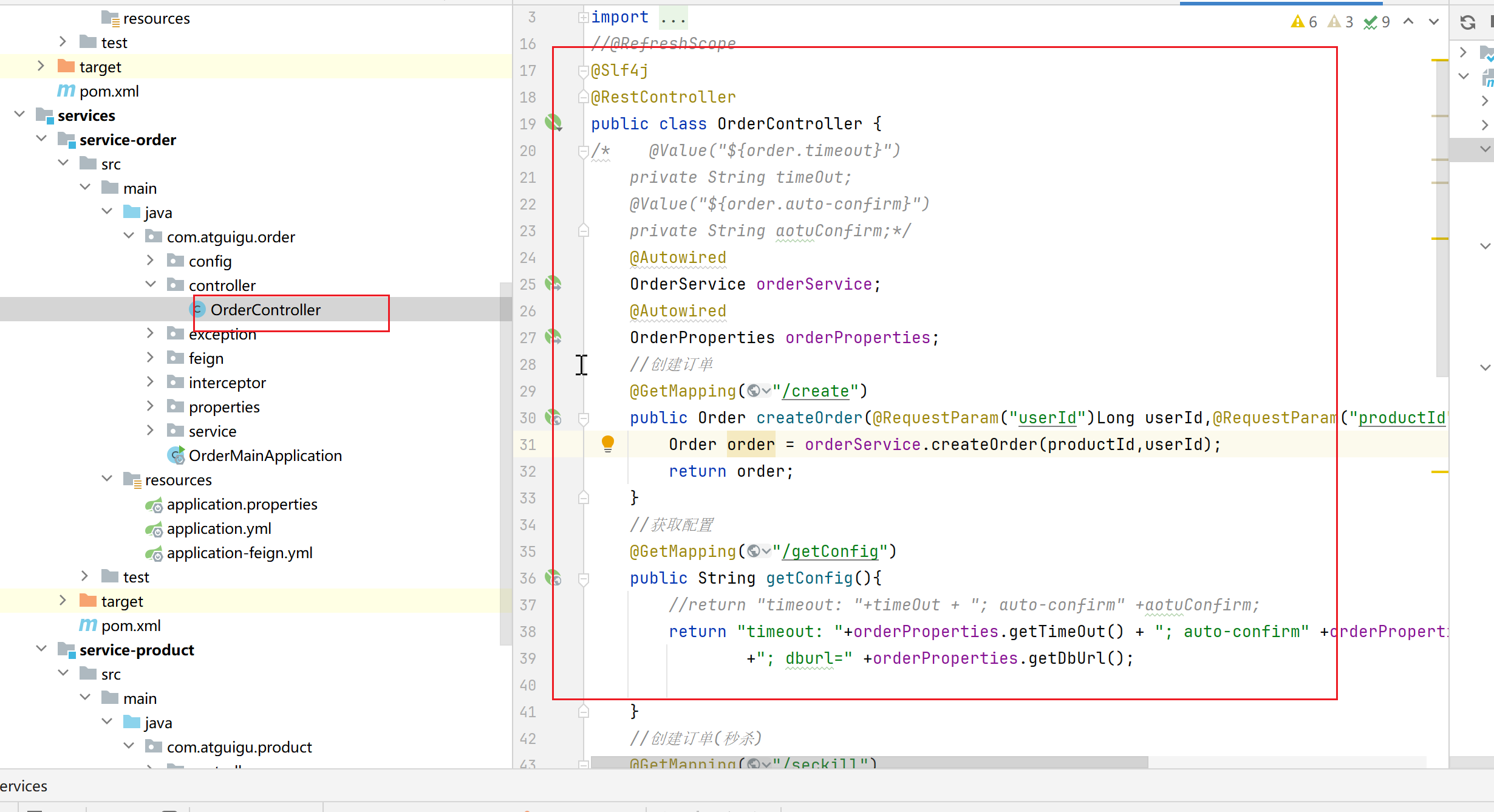
Task: Click the @Slf4j annotation on line 17
Action: 619,70
